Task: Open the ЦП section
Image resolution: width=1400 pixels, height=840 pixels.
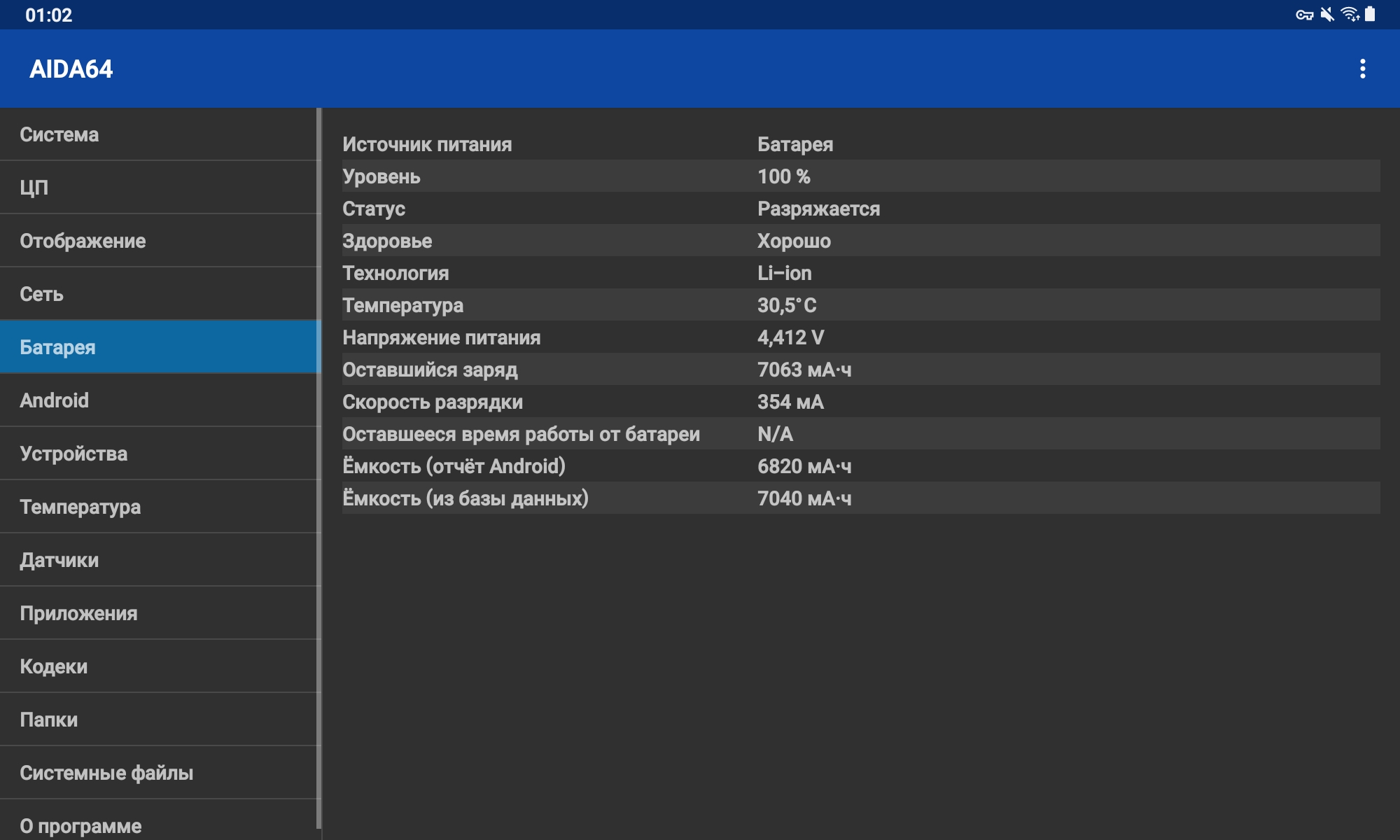Action: (160, 188)
